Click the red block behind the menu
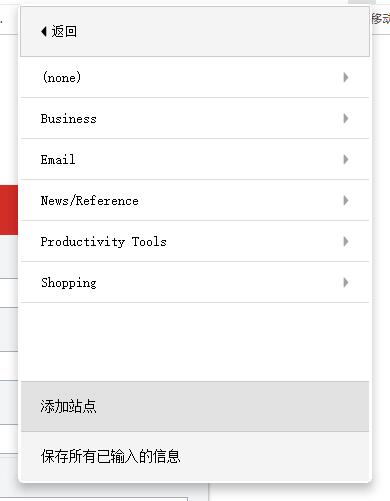Viewport: 390px width, 501px height. tap(9, 210)
